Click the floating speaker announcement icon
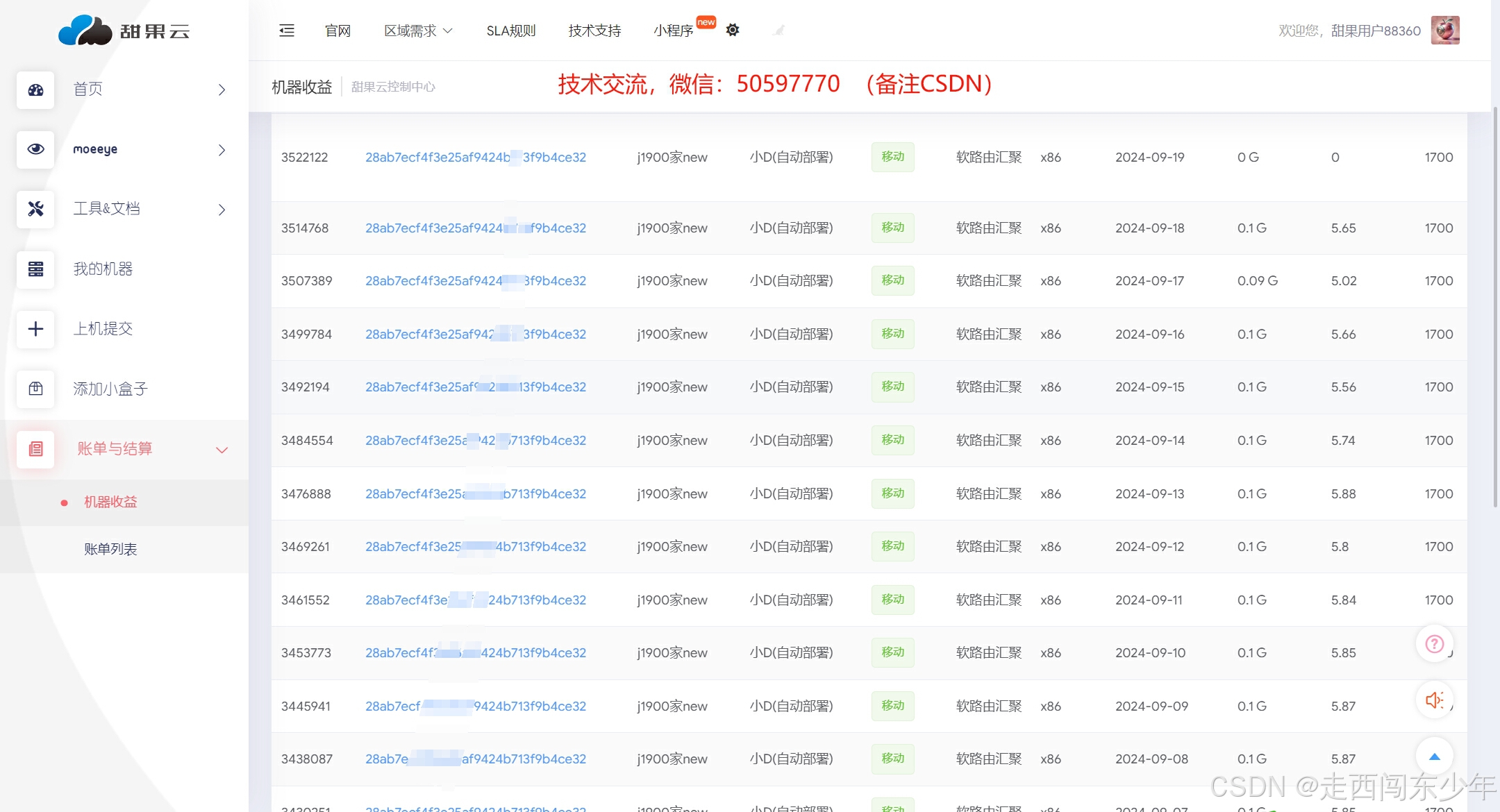Image resolution: width=1500 pixels, height=812 pixels. [1434, 700]
